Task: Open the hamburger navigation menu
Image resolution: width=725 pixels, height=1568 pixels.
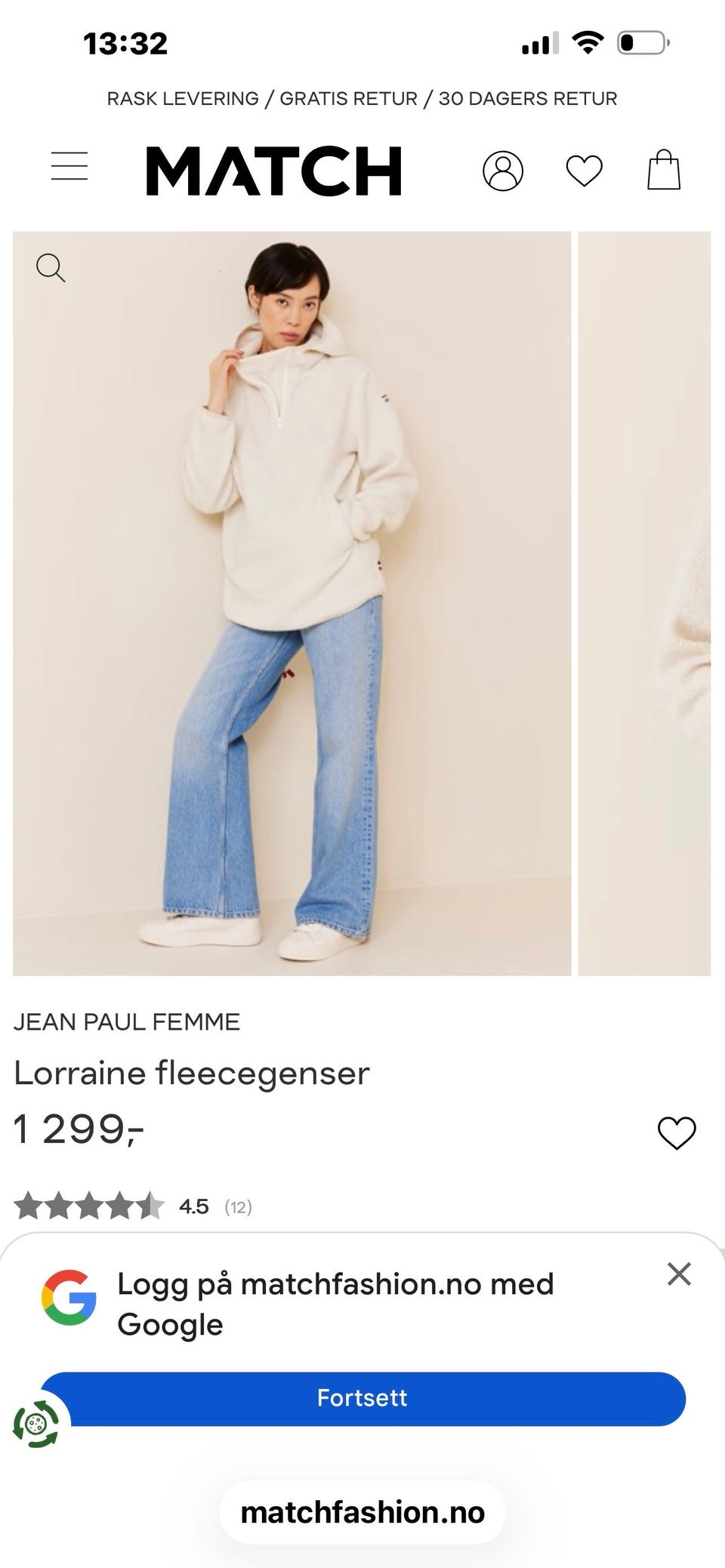Action: (69, 166)
